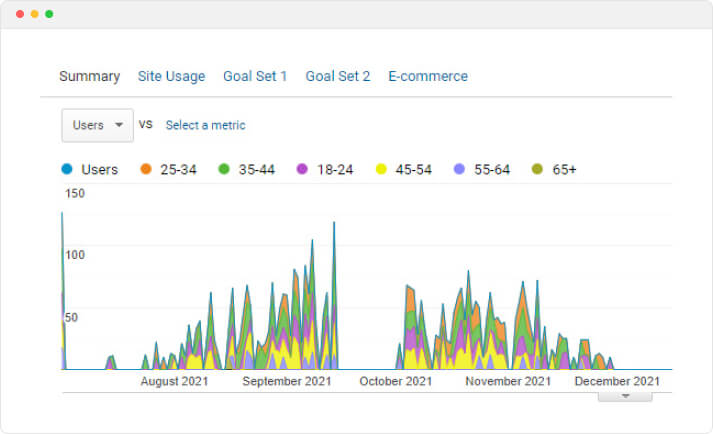Select the Goal Set 1 tab
This screenshot has width=713, height=434.
pos(255,76)
